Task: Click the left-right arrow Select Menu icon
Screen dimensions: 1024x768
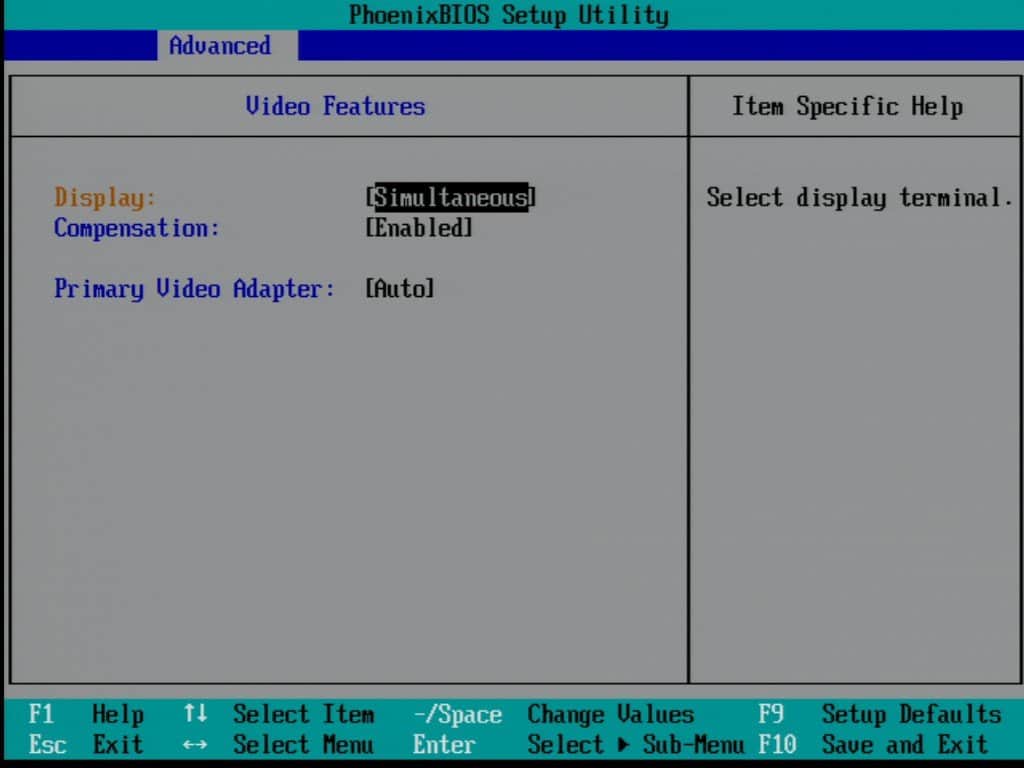Action: pos(195,744)
